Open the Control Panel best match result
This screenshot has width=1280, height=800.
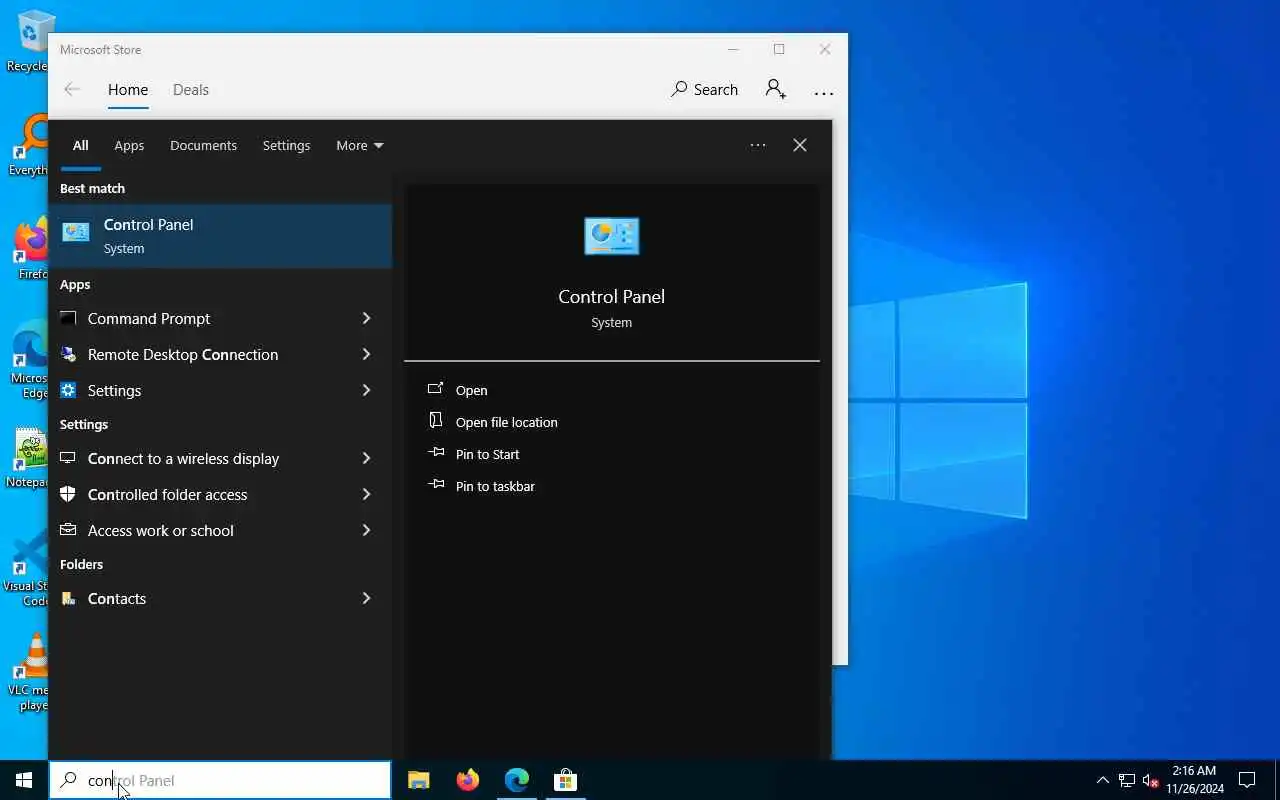pyautogui.click(x=220, y=236)
